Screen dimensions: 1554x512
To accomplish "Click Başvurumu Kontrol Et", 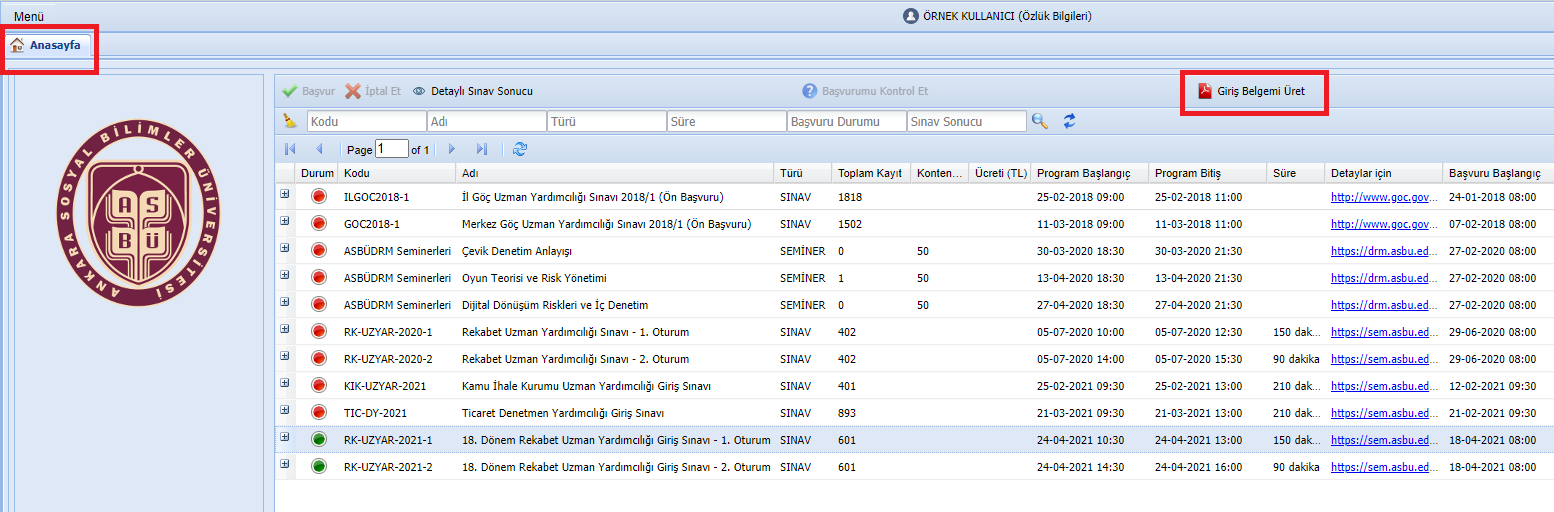I will [865, 91].
